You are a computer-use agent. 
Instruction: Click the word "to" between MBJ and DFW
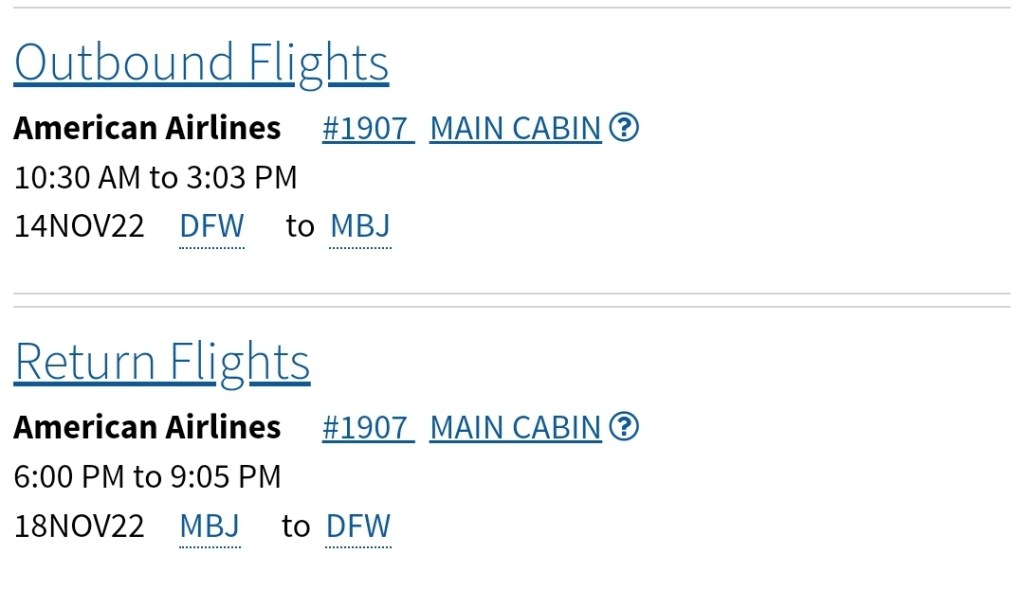tap(296, 526)
